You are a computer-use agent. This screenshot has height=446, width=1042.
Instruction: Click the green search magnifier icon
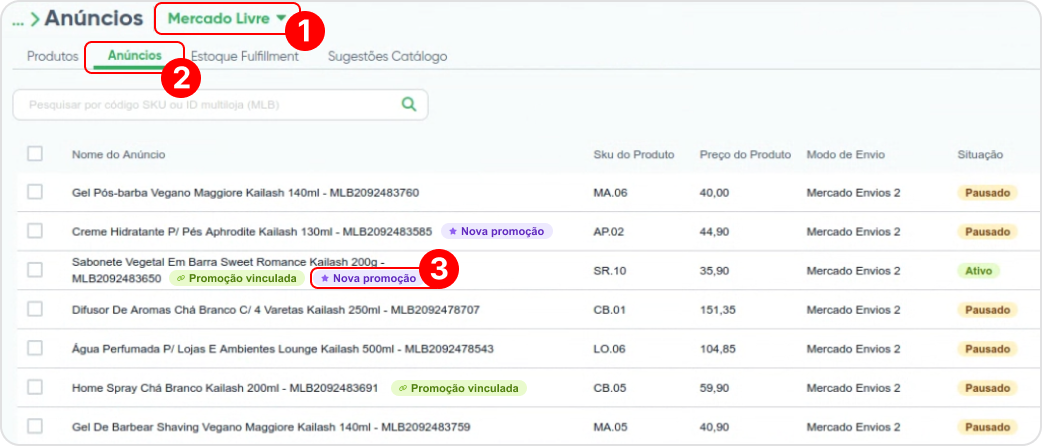coord(409,104)
